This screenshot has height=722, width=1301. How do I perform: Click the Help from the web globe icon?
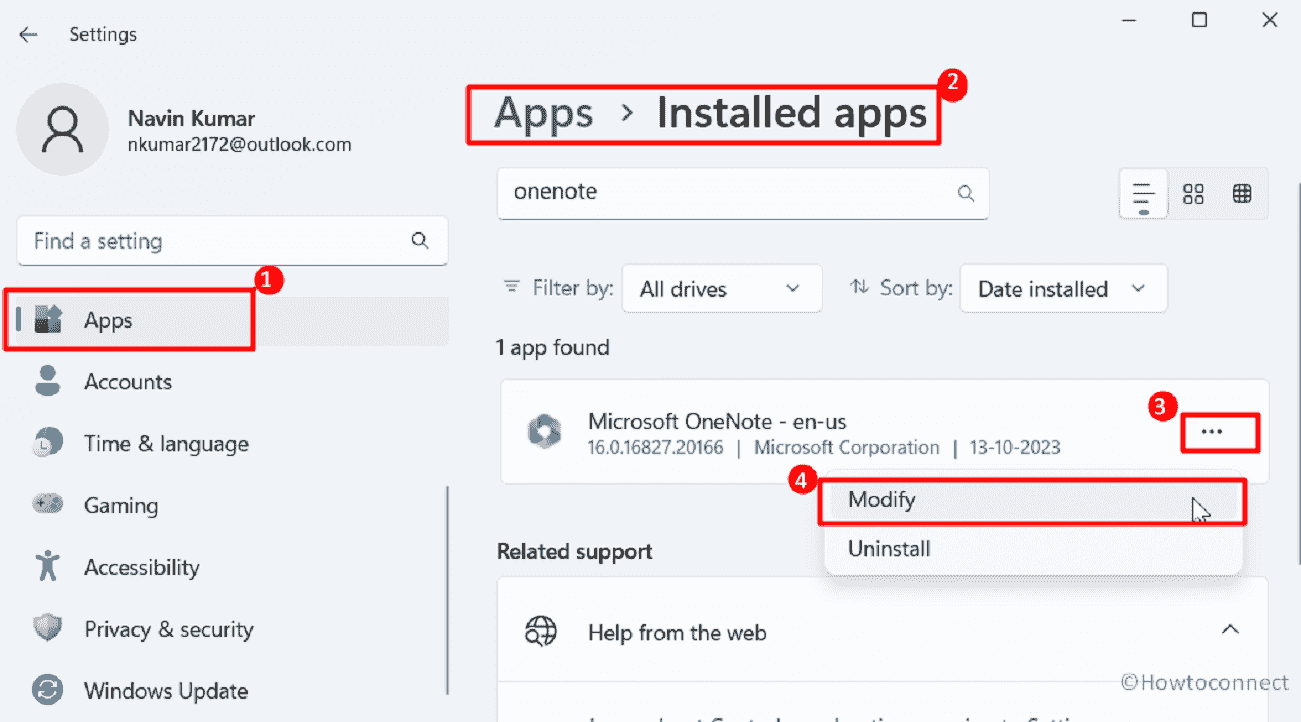tap(541, 631)
